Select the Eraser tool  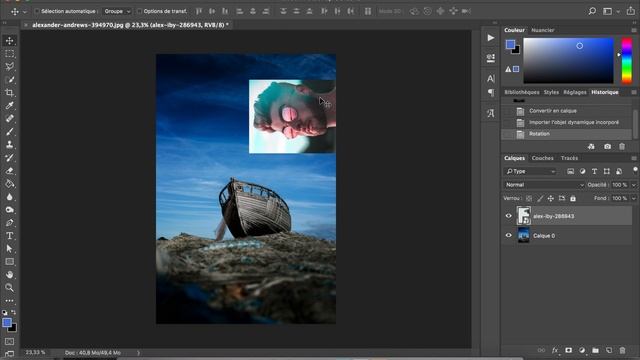click(x=9, y=171)
